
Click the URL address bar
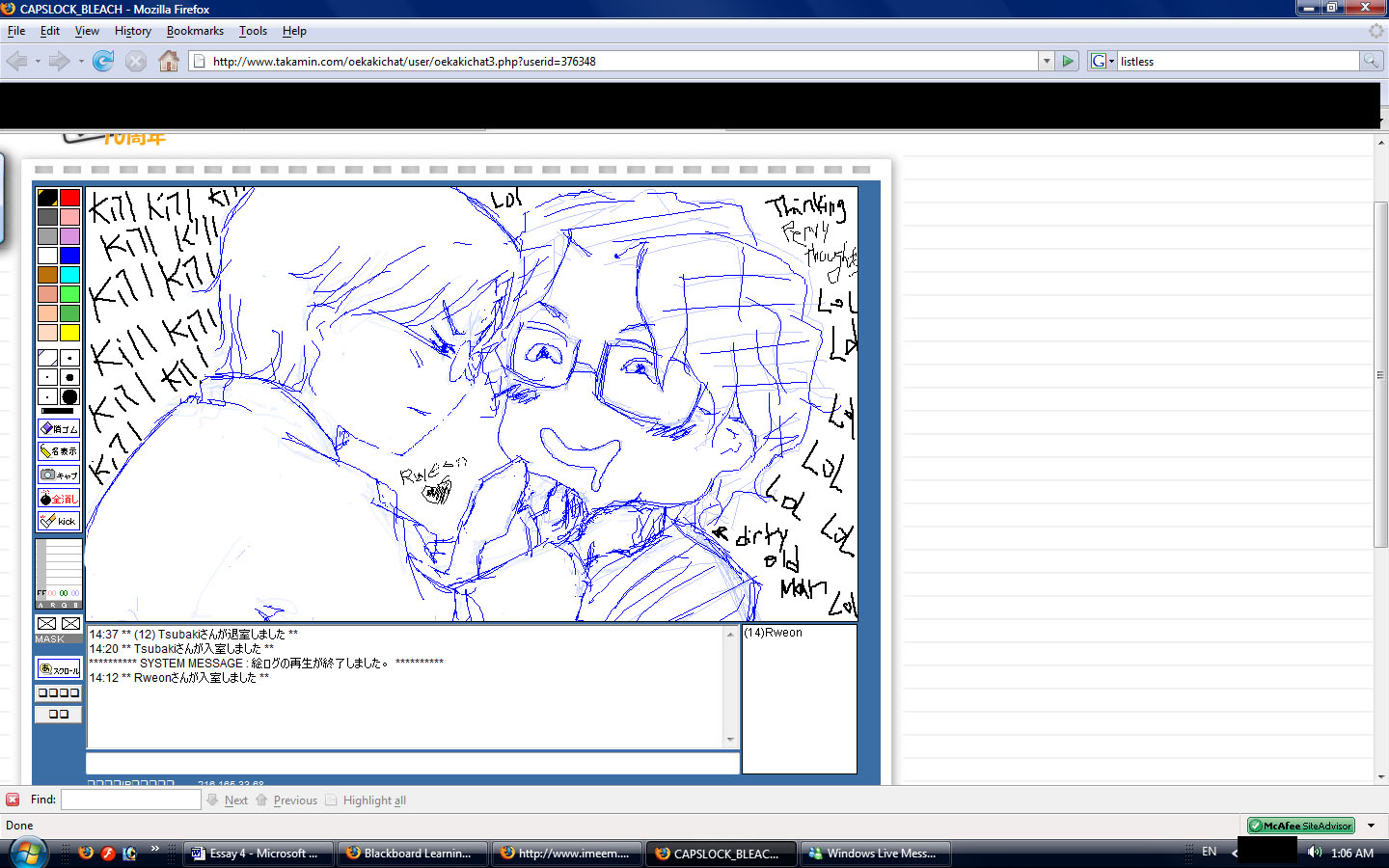613,61
